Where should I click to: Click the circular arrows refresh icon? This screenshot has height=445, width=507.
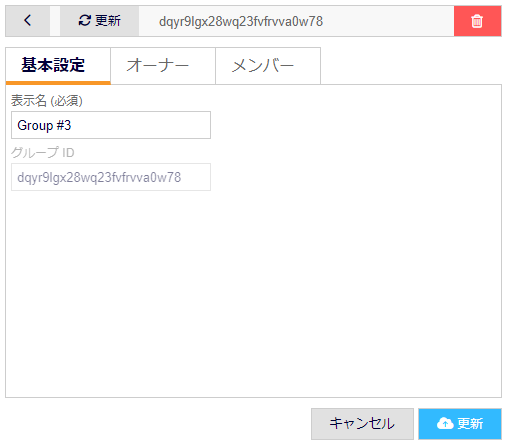(85, 21)
